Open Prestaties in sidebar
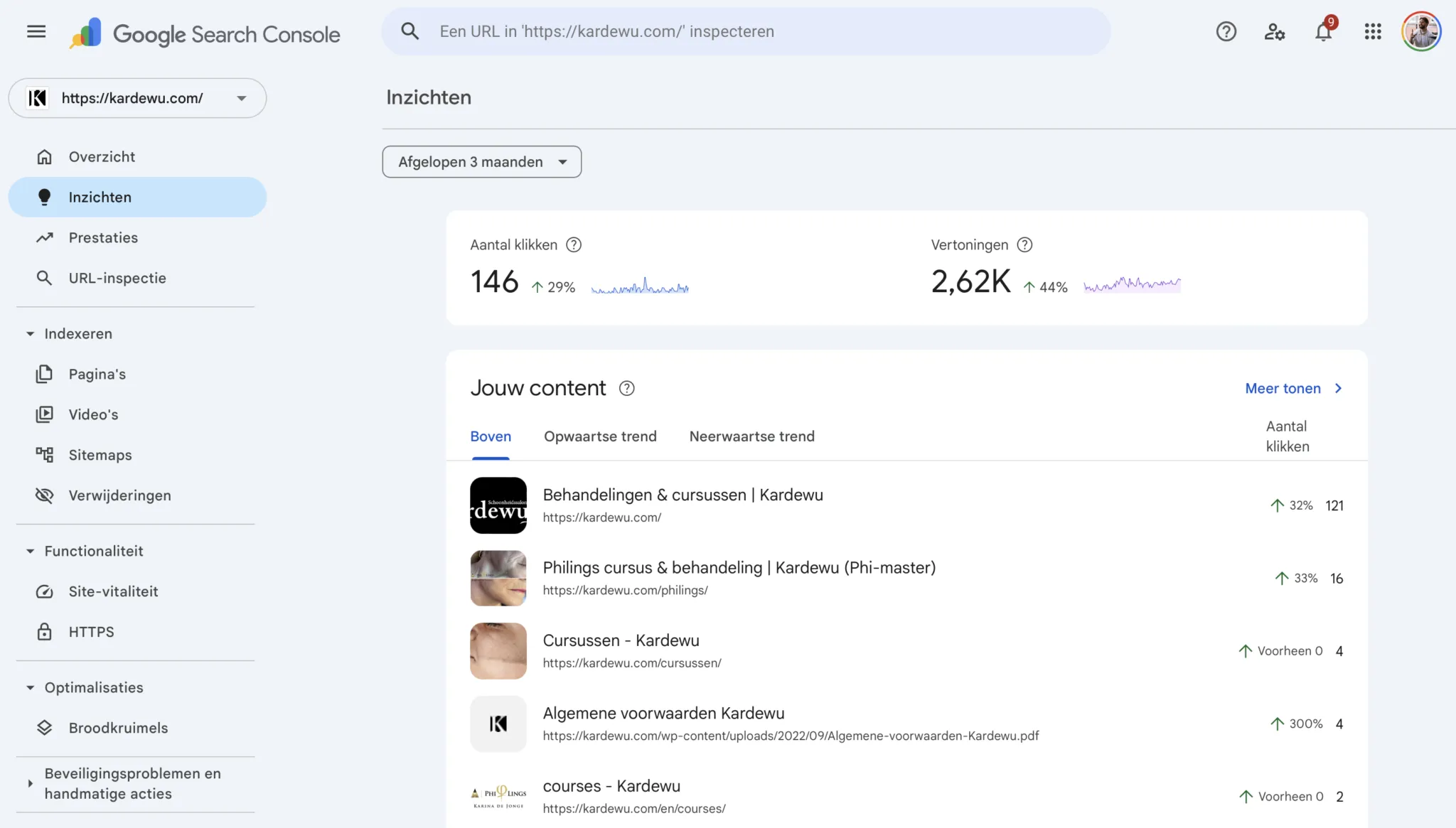Image resolution: width=1456 pixels, height=828 pixels. (137, 237)
